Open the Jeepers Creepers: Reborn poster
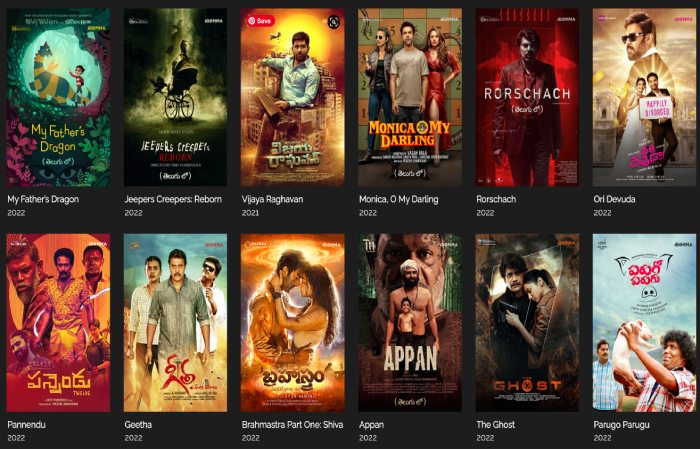The width and height of the screenshot is (700, 450). (x=175, y=97)
